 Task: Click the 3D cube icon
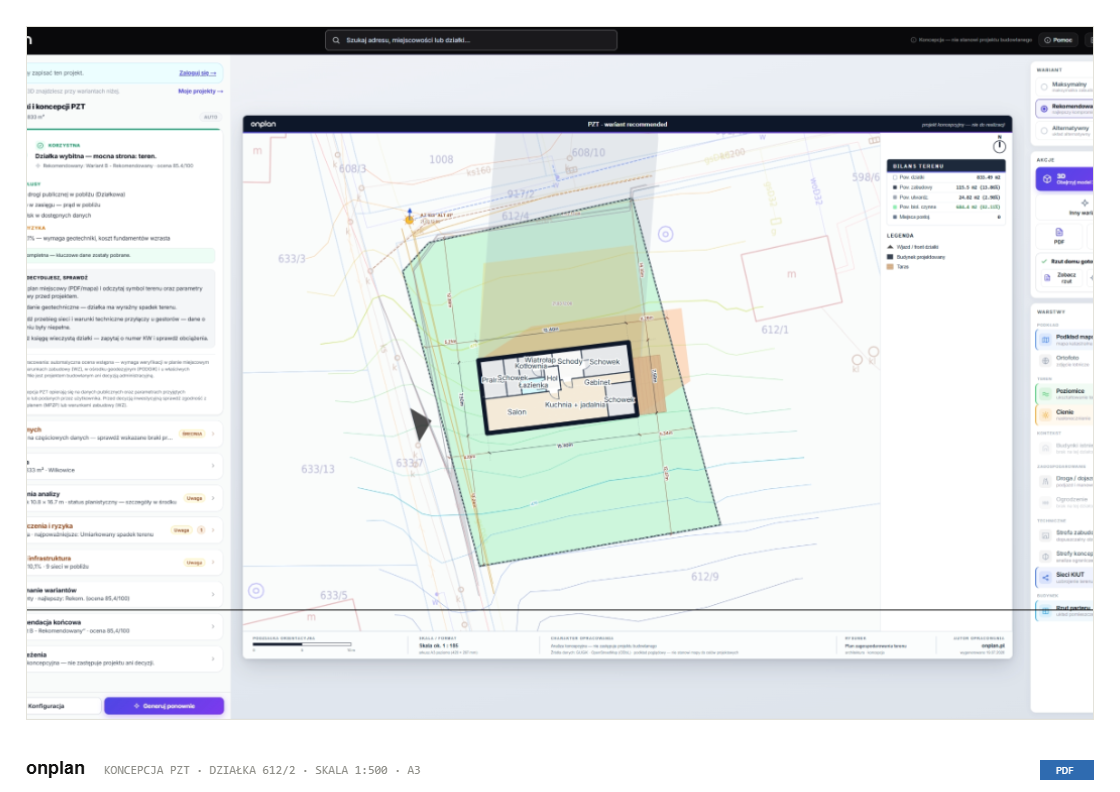click(1046, 179)
